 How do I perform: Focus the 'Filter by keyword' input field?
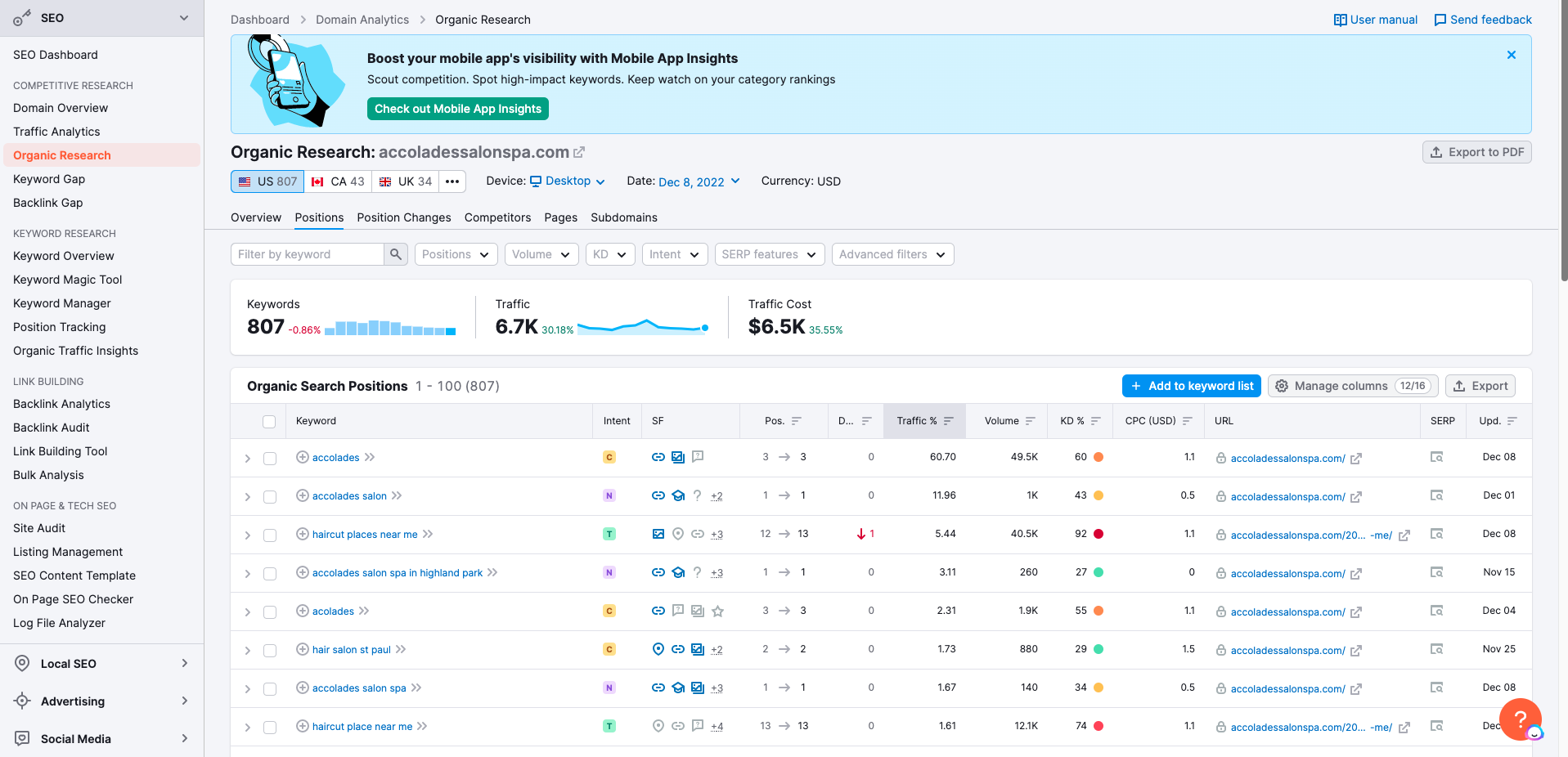pos(308,254)
